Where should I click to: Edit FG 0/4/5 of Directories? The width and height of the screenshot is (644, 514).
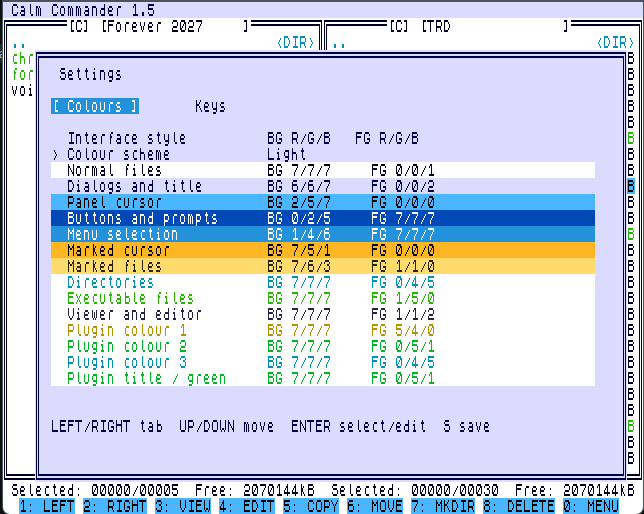[x=403, y=282]
